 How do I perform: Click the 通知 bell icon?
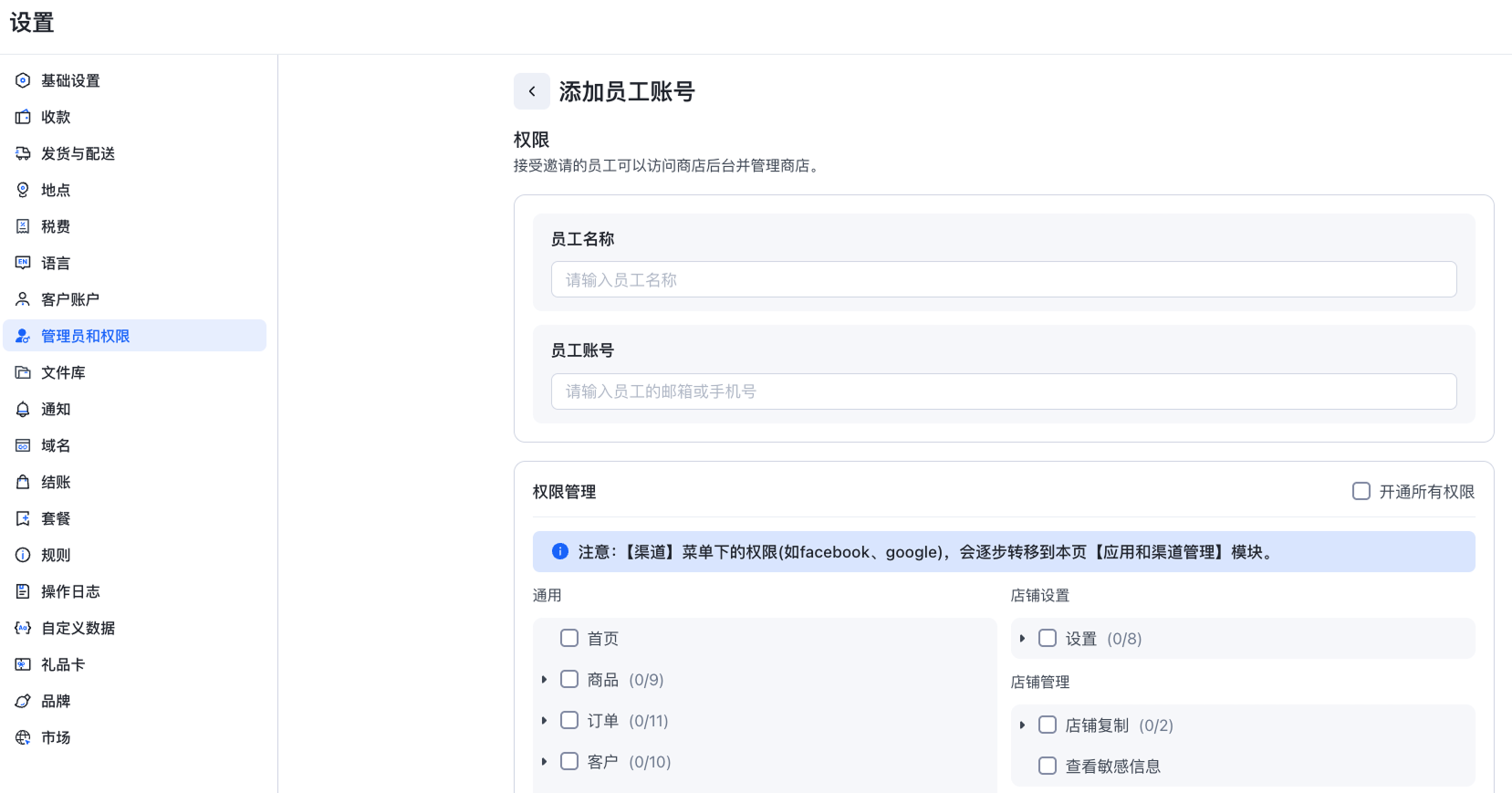[x=23, y=409]
